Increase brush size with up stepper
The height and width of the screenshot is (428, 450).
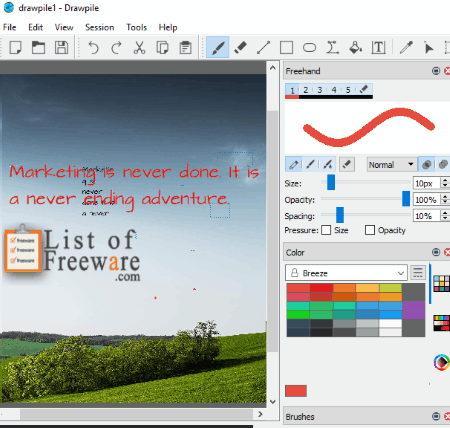click(445, 180)
